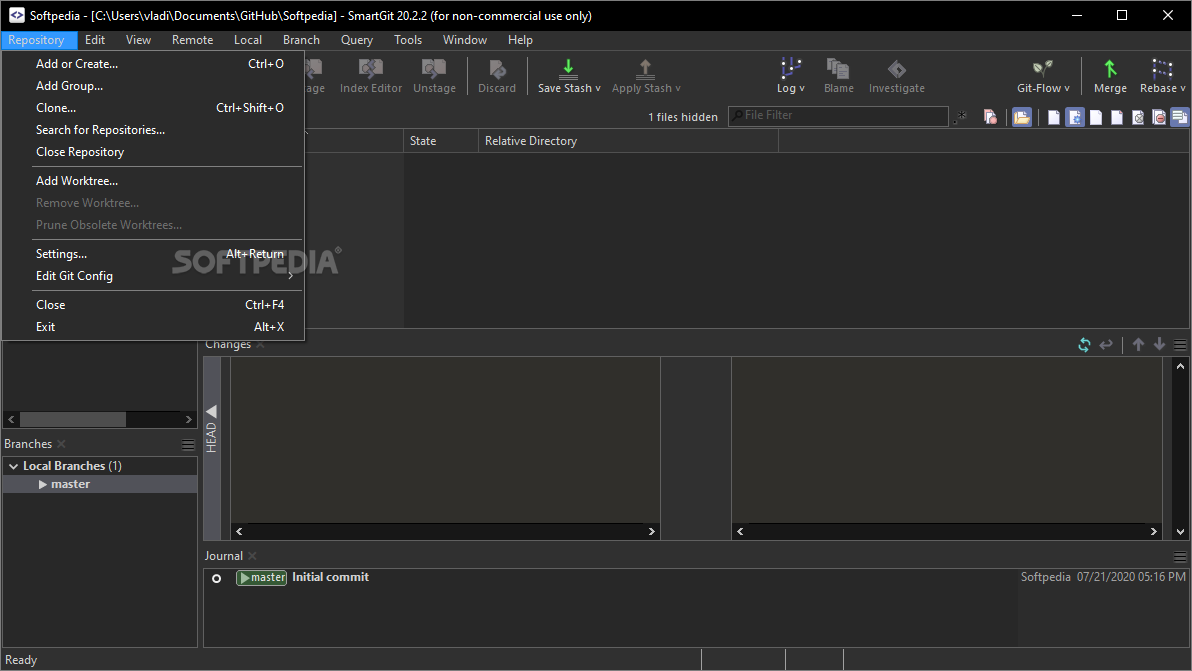Click the Git-Flow toolbar icon

click(1042, 69)
